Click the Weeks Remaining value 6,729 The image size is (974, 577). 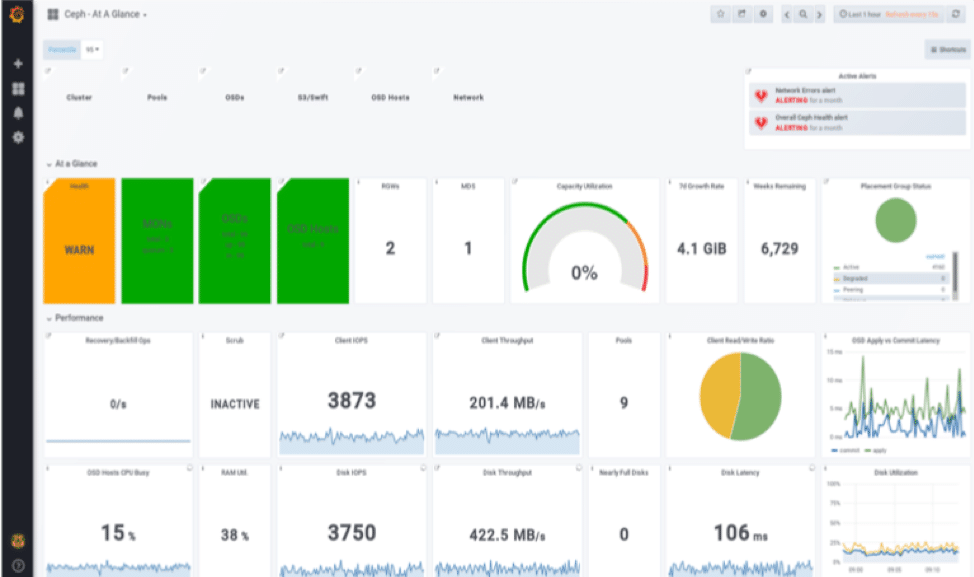pyautogui.click(x=780, y=249)
